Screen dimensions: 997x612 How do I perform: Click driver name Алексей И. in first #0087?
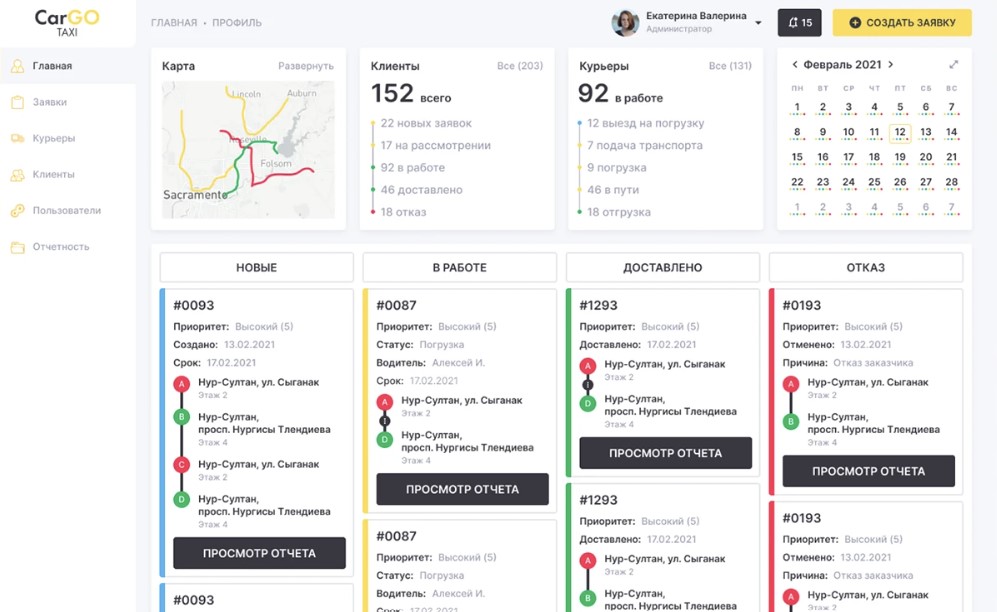[x=458, y=363]
